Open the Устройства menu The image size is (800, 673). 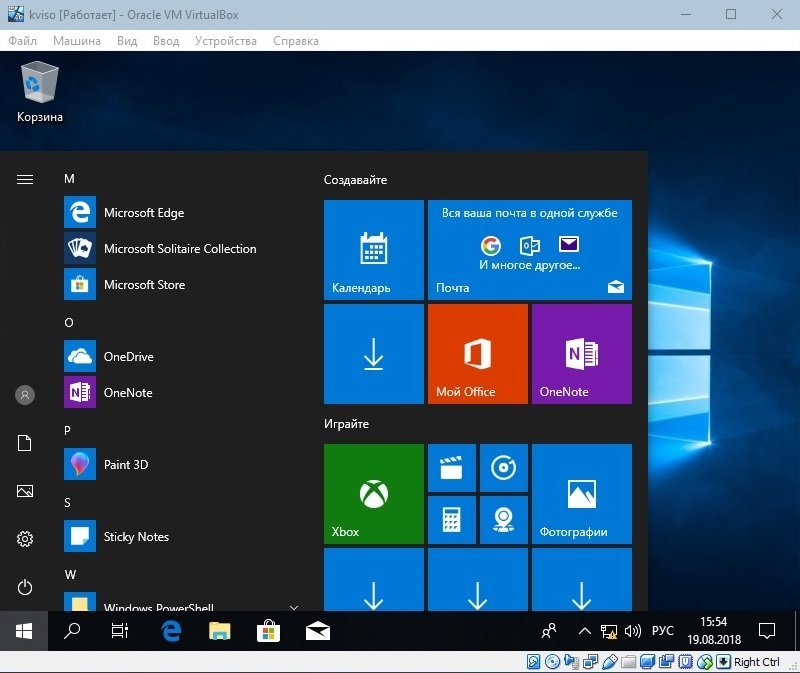(226, 41)
